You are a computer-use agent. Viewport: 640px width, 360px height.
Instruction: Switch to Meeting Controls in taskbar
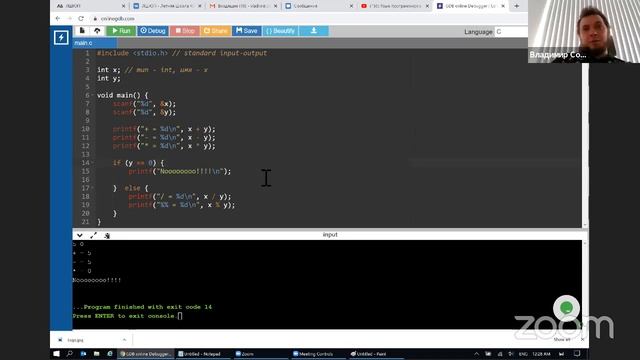click(x=318, y=354)
